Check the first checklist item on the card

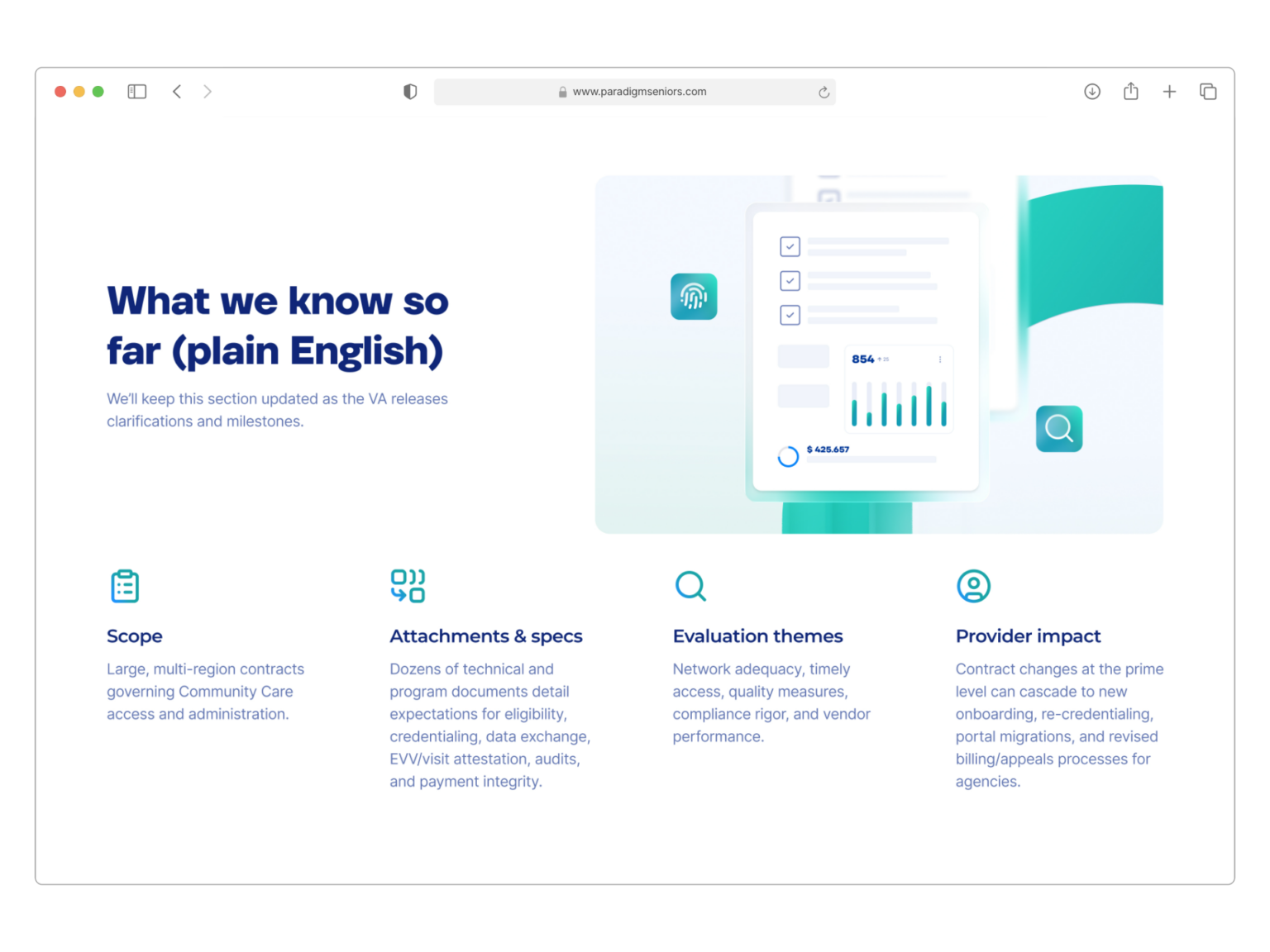coord(790,246)
